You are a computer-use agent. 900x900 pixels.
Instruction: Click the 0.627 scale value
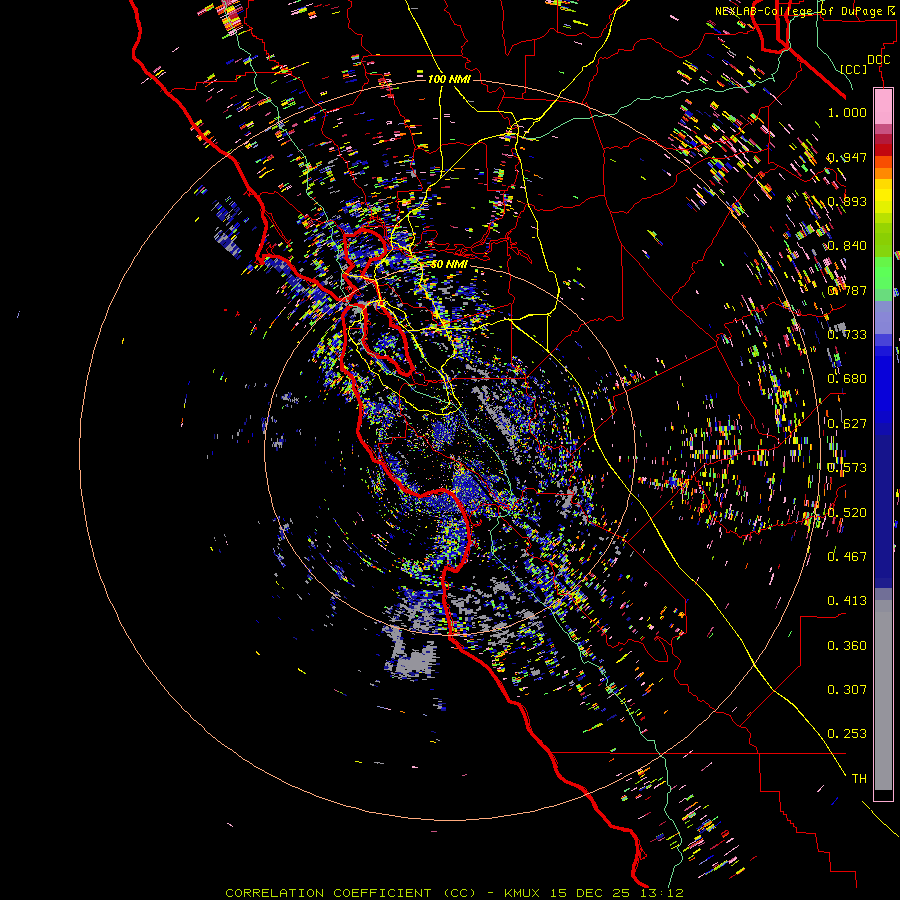click(847, 424)
